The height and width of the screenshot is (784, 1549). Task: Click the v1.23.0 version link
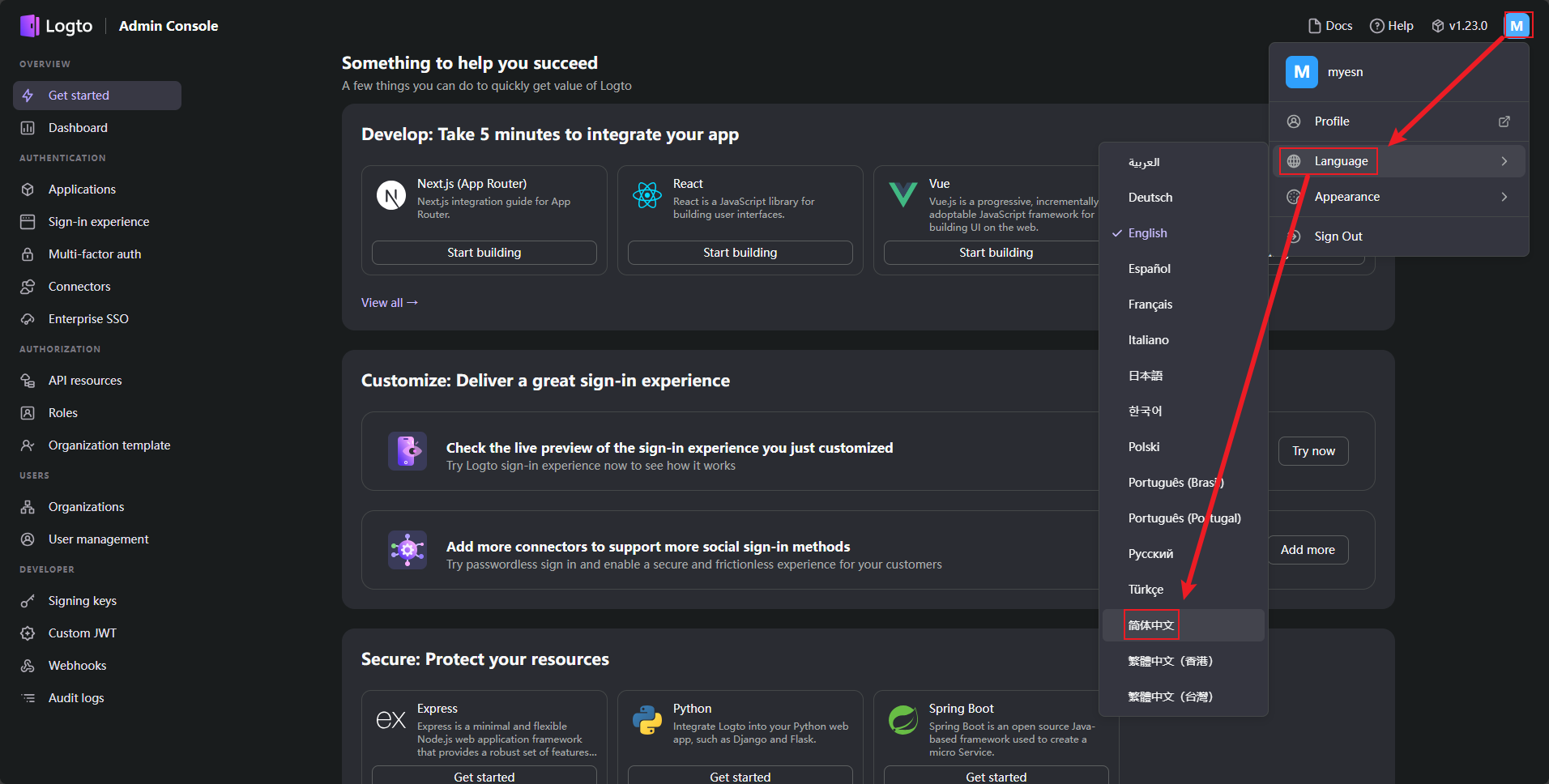click(1459, 26)
